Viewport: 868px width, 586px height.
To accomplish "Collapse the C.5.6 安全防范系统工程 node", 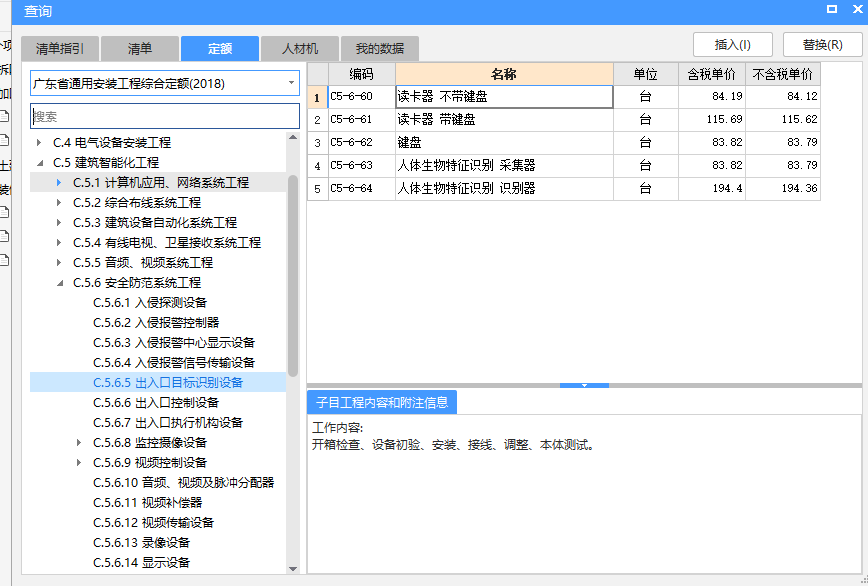I will 59,283.
